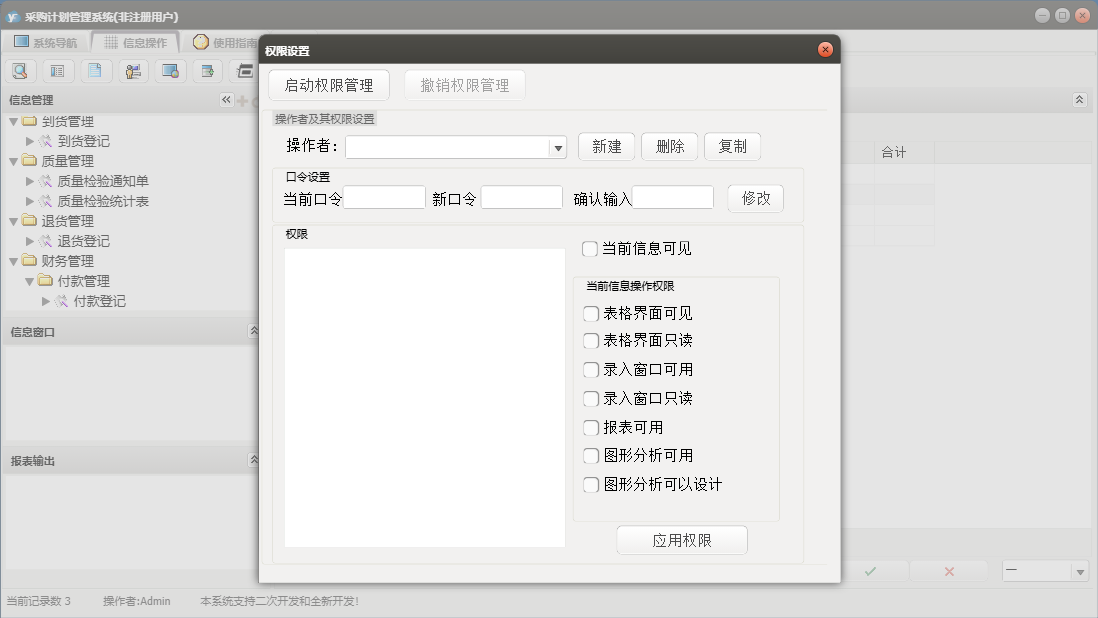Screen dimensions: 1098x618
Task: Click the folder icon next to 退货管理
Action: point(29,220)
